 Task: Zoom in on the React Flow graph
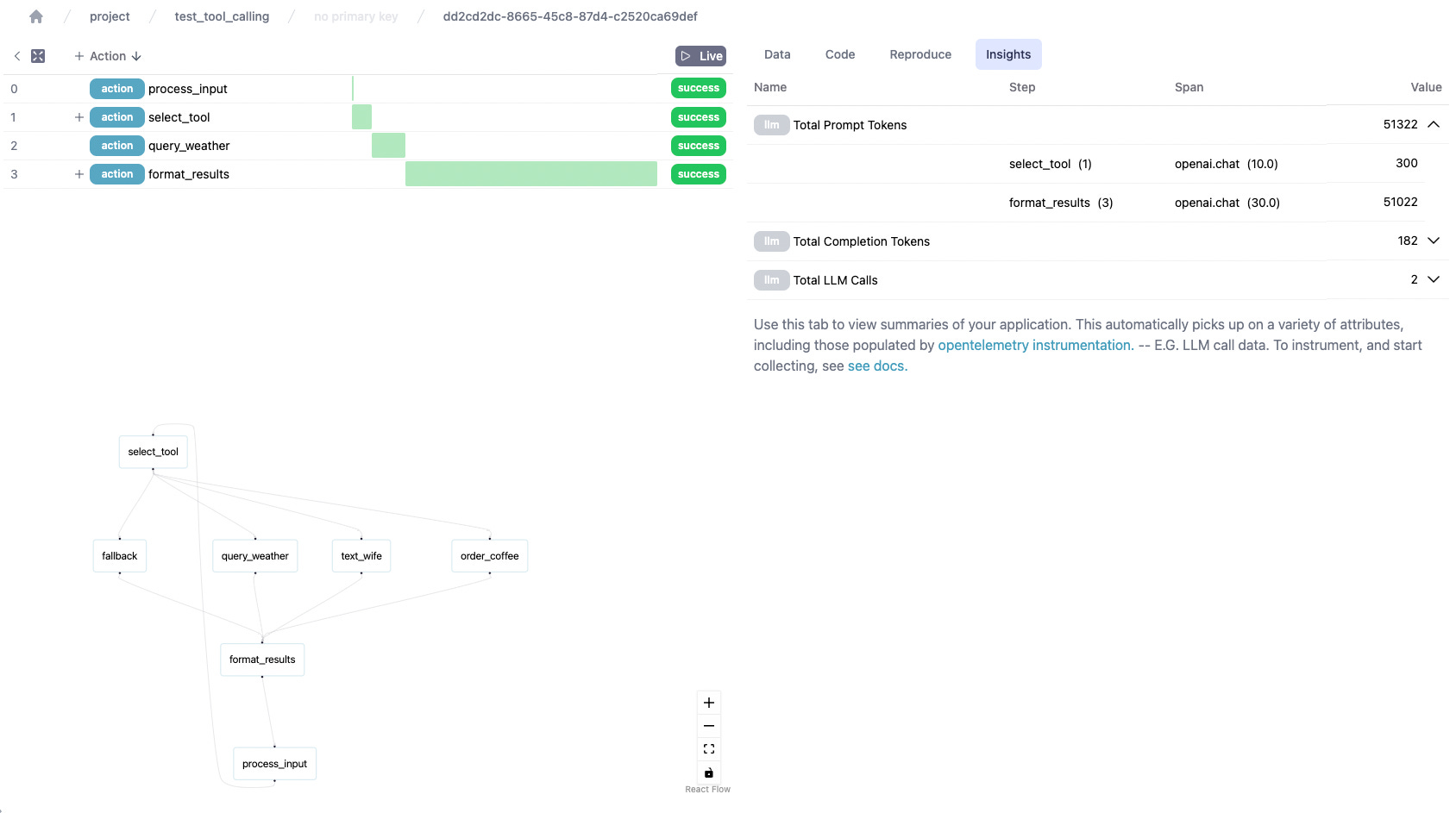[708, 702]
